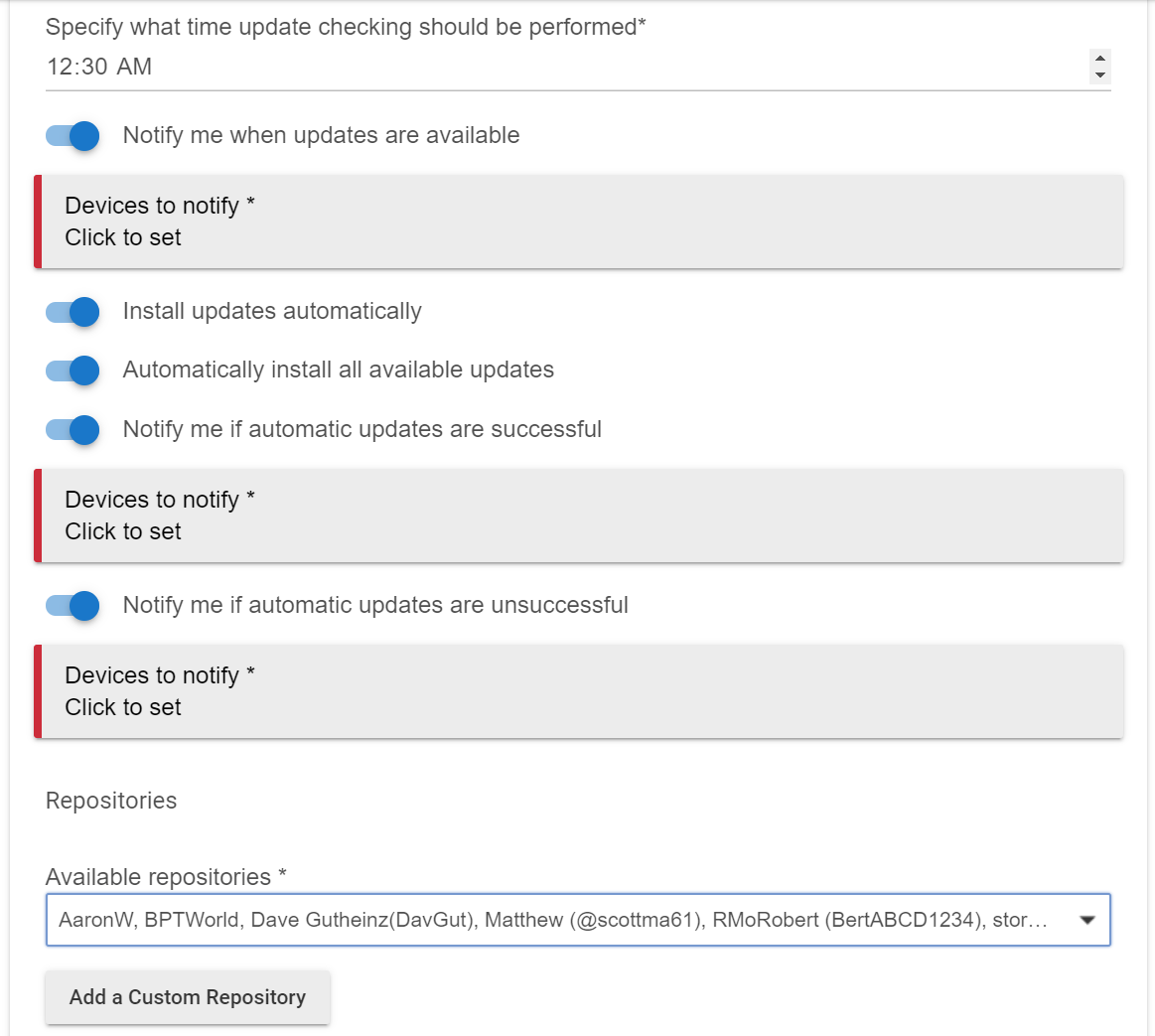This screenshot has width=1155, height=1036.
Task: Click the time stepper up arrow
Action: click(1099, 59)
